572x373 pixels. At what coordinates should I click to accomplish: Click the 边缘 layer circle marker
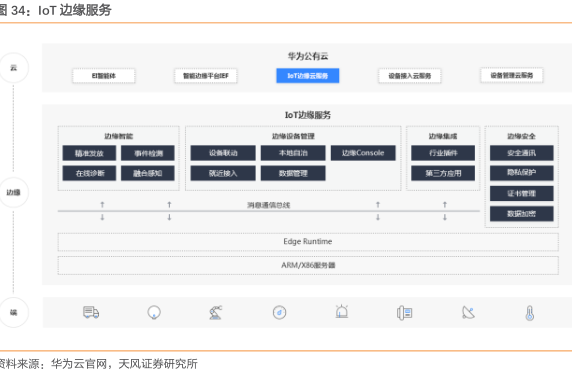click(13, 192)
